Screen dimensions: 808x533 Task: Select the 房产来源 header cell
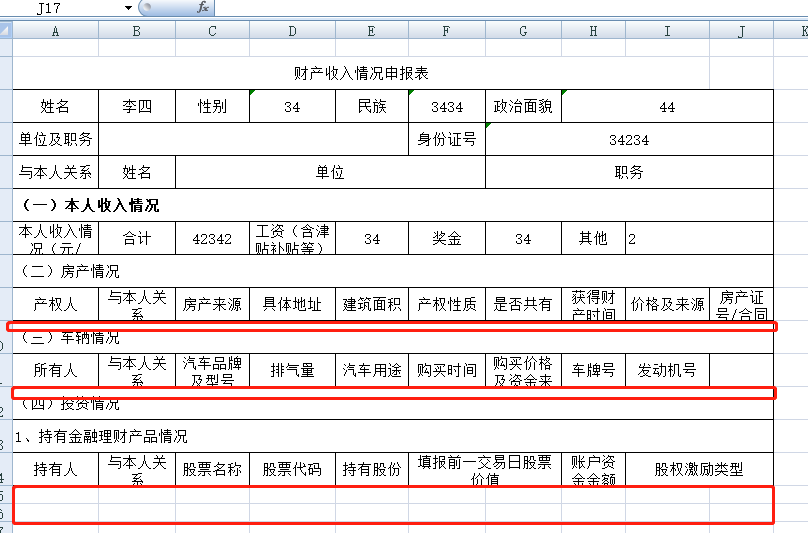tap(212, 305)
